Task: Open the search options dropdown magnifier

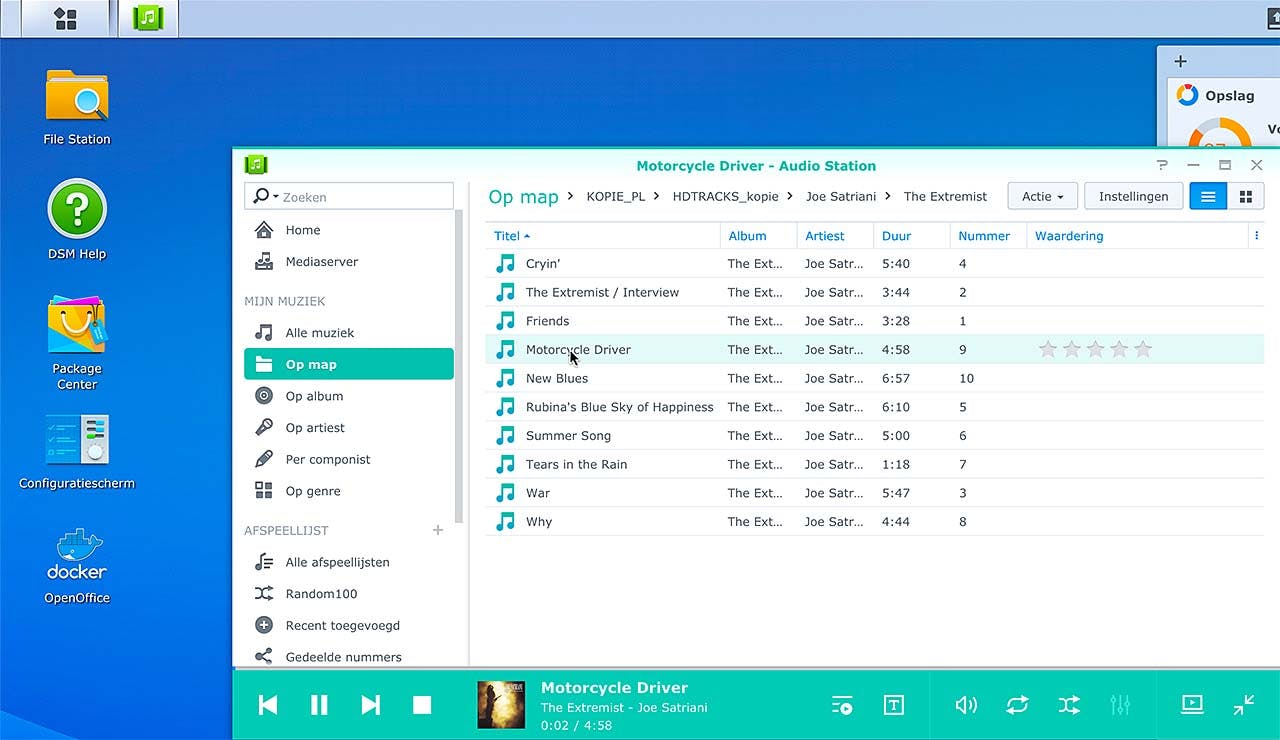Action: tap(264, 196)
